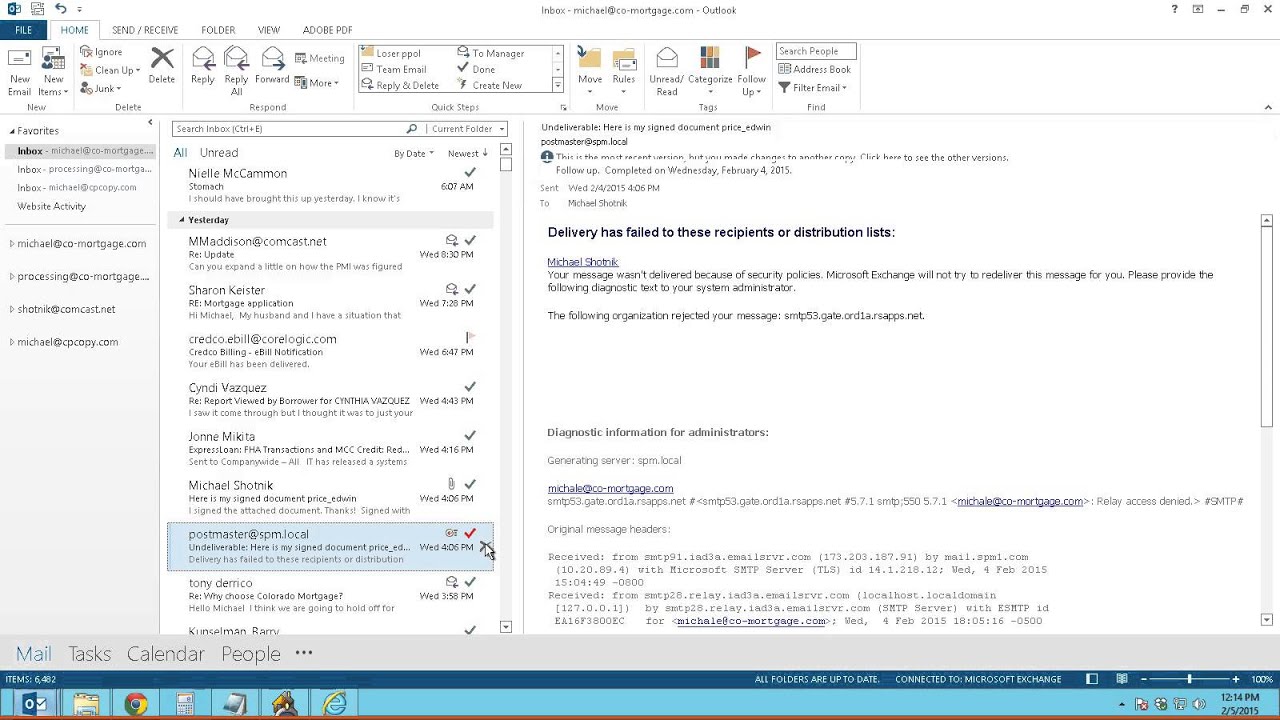Switch to Reading view in status bar

(x=1122, y=679)
